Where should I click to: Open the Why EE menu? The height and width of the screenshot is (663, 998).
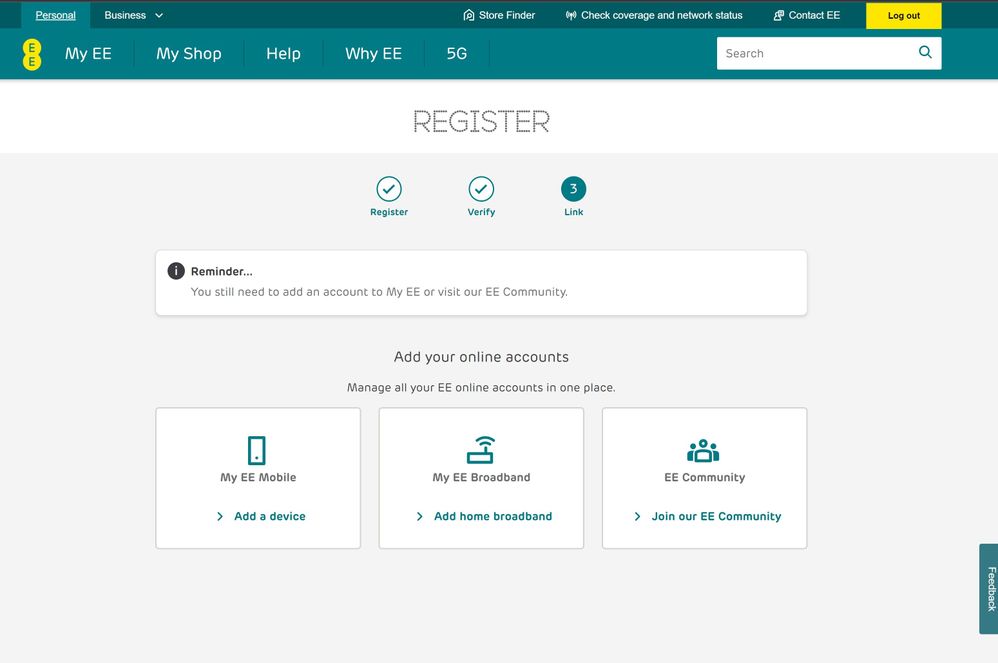click(373, 53)
